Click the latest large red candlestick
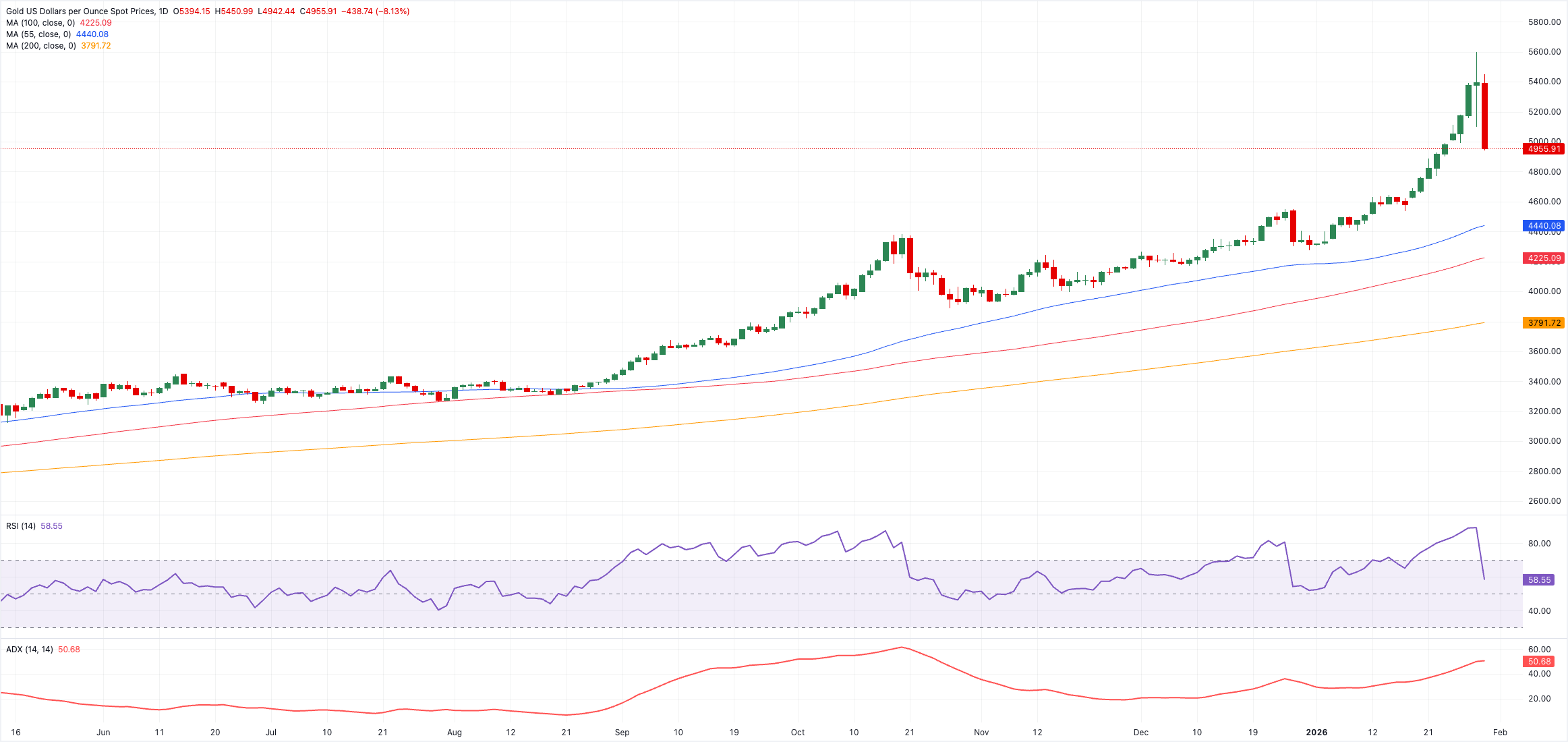The width and height of the screenshot is (1568, 742). click(1484, 115)
